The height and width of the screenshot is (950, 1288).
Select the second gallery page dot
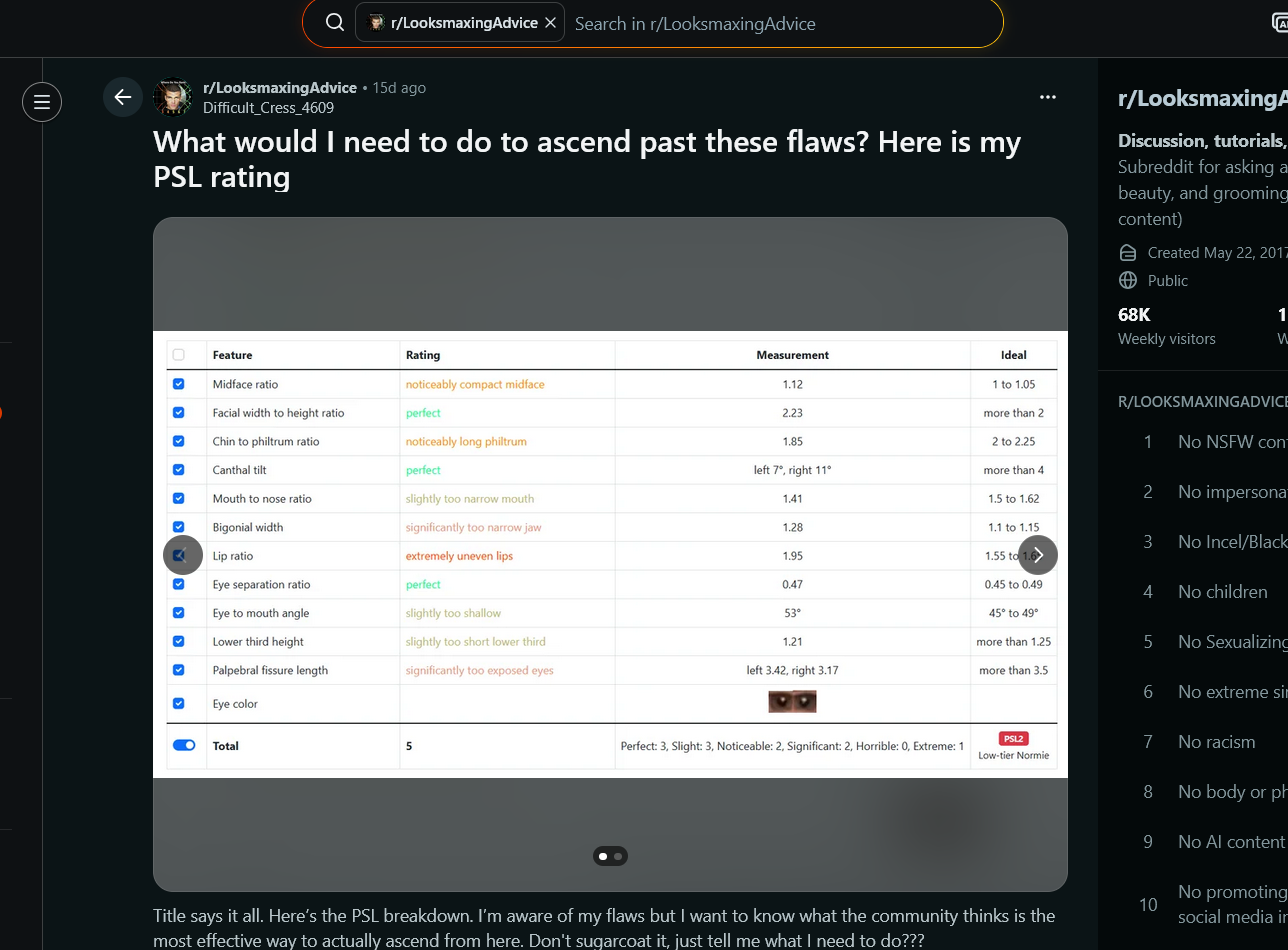point(619,856)
